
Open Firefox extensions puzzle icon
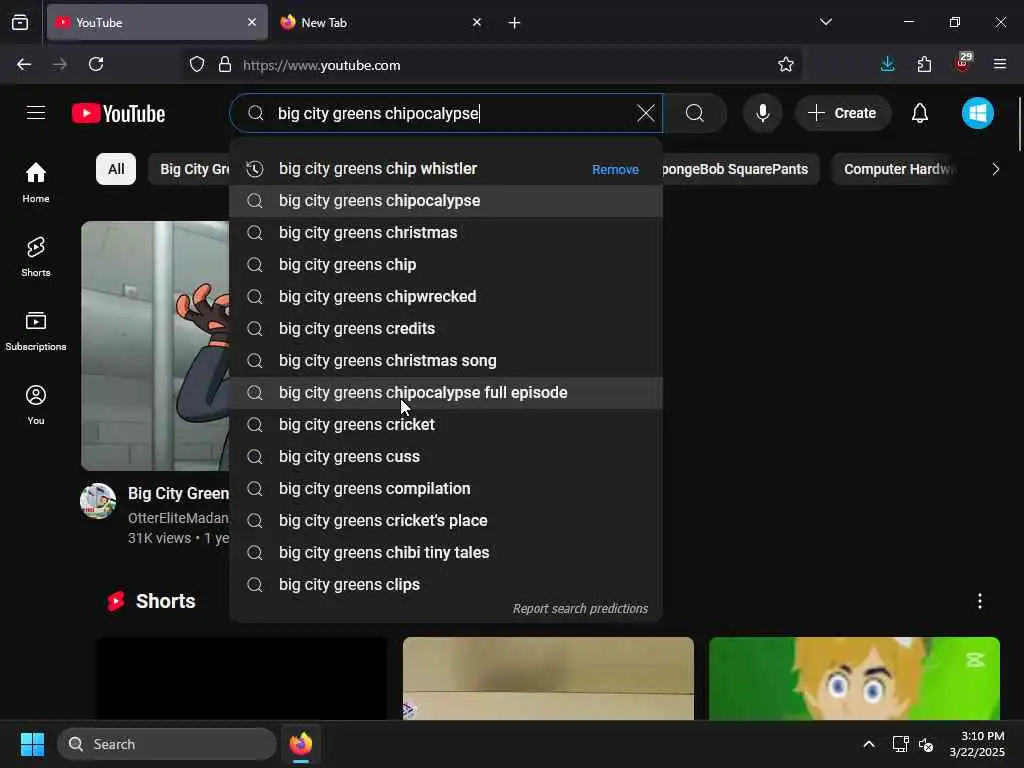[x=924, y=64]
